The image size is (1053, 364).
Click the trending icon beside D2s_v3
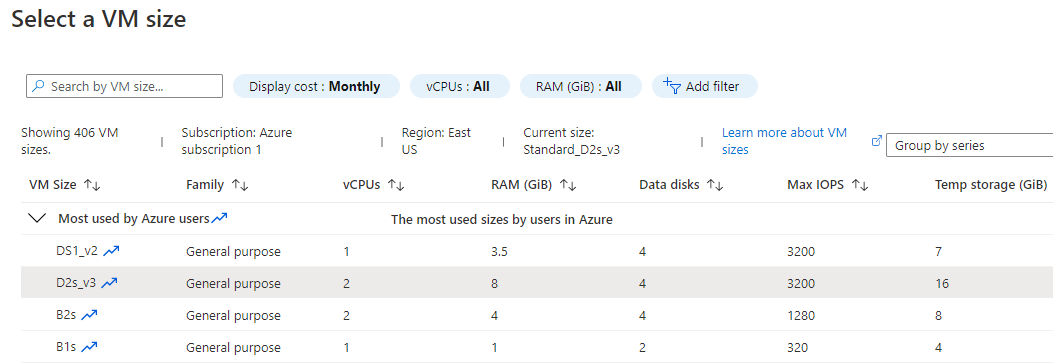109,283
